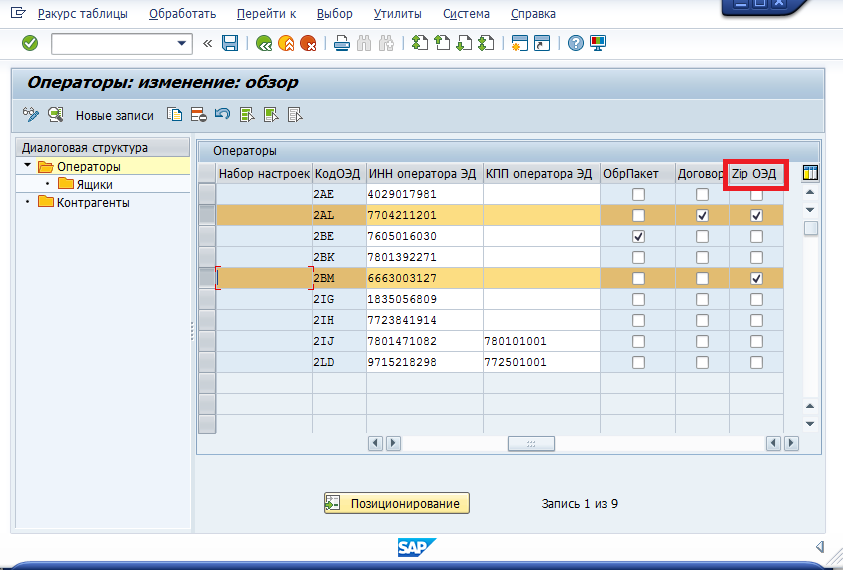Click the Undo change icon
843x570 pixels.
221,115
